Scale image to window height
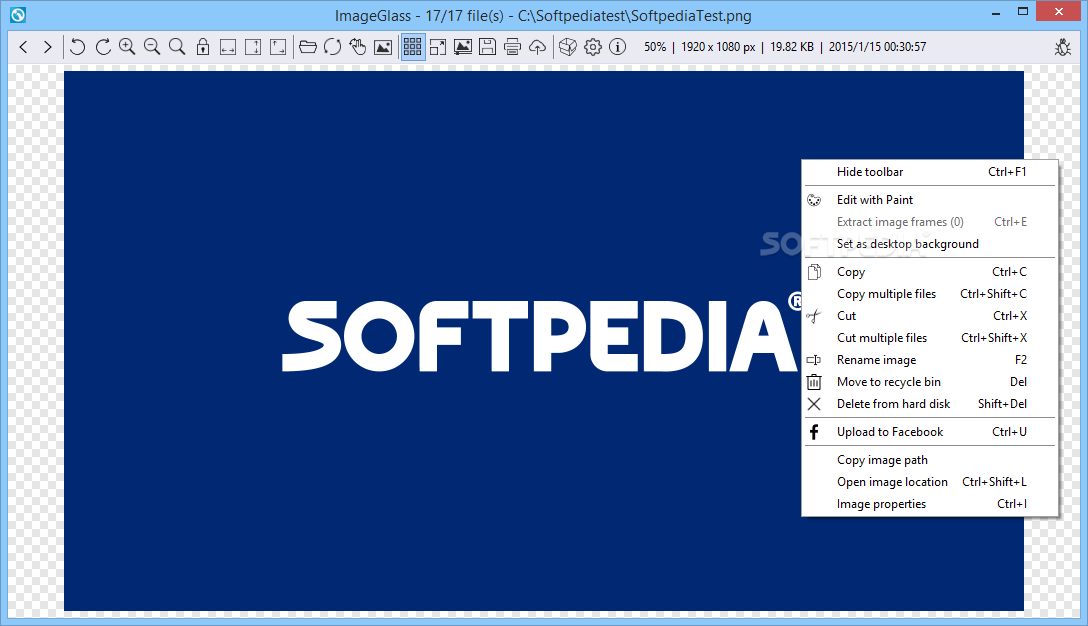 [x=253, y=47]
